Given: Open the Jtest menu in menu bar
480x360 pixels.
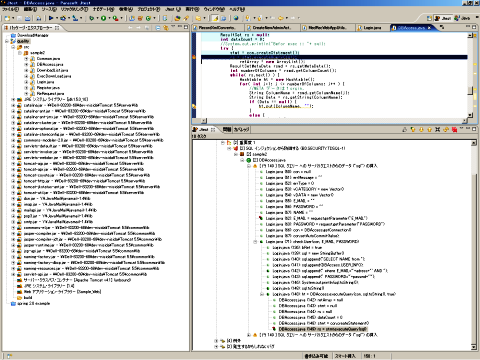Looking at the screenshot, I should tap(173, 9).
